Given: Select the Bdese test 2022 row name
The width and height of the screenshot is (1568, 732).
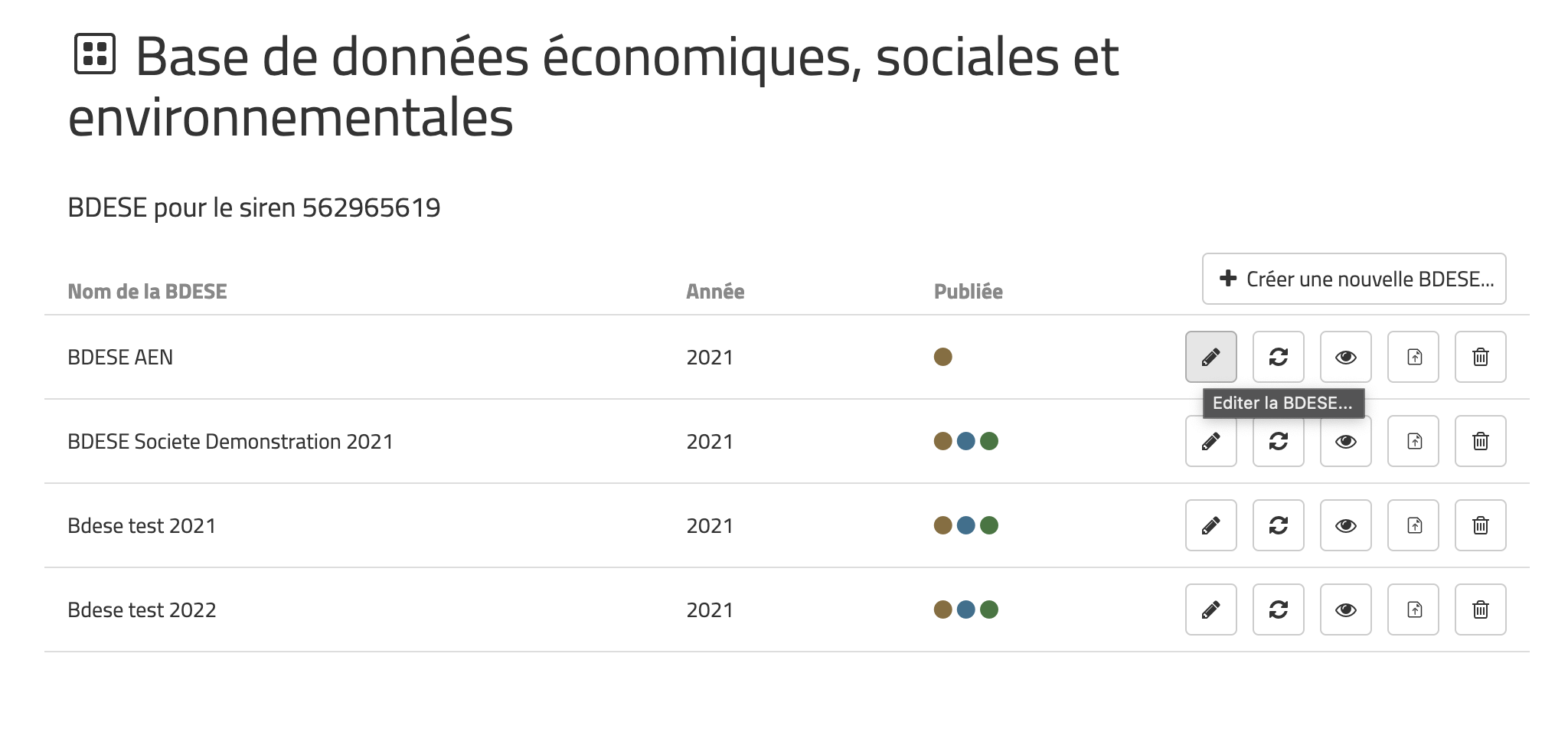Looking at the screenshot, I should [142, 610].
